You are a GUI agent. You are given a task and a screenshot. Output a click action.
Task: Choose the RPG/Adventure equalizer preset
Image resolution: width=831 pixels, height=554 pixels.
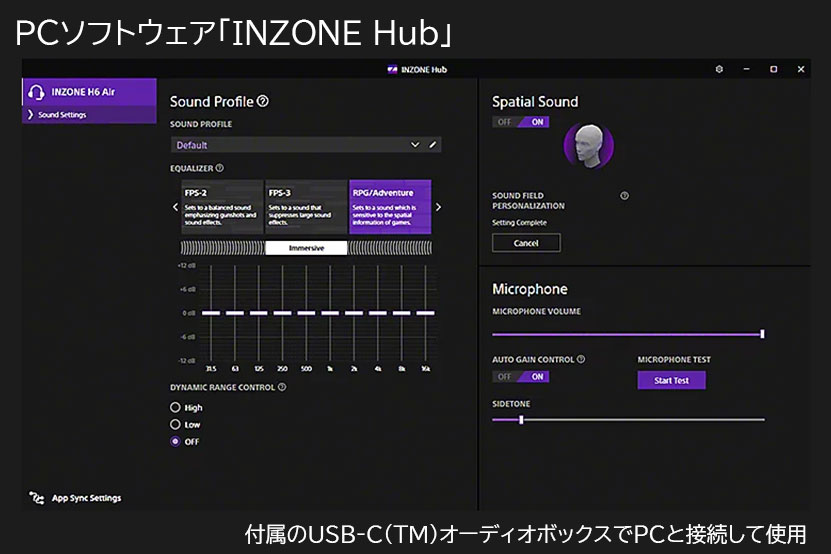point(390,207)
